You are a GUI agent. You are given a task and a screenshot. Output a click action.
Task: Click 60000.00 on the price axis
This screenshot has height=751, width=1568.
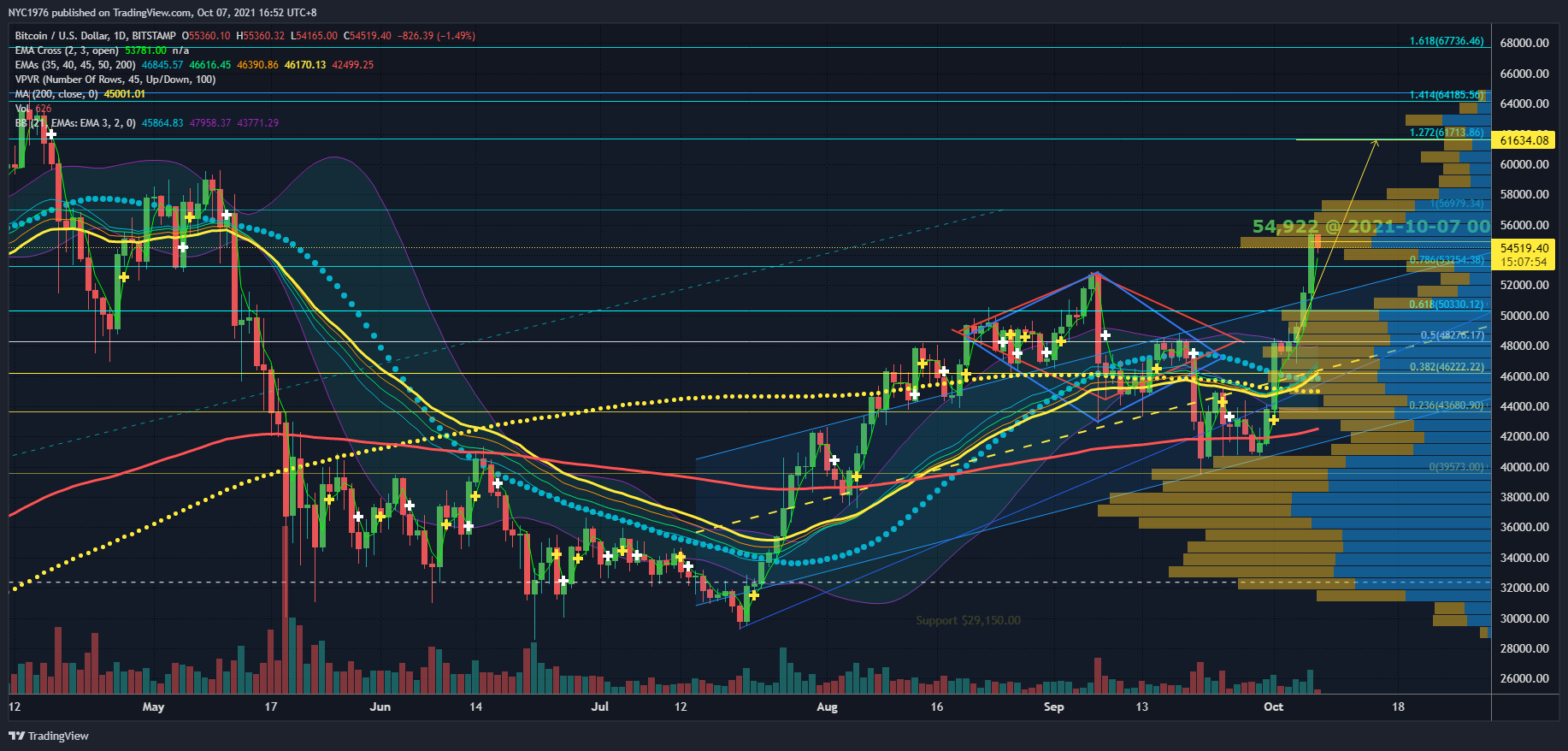(1524, 164)
